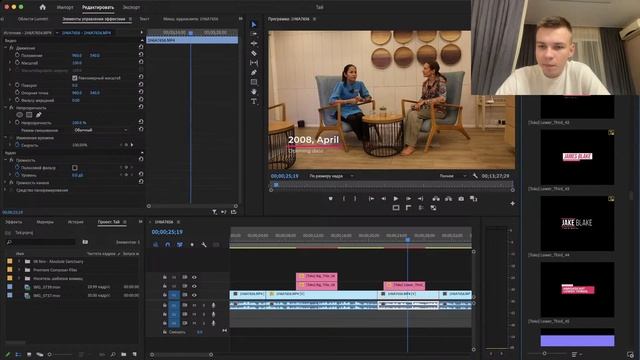Toggle middle video track eye visibility
Viewport: 640px width, 360px height.
[194, 286]
